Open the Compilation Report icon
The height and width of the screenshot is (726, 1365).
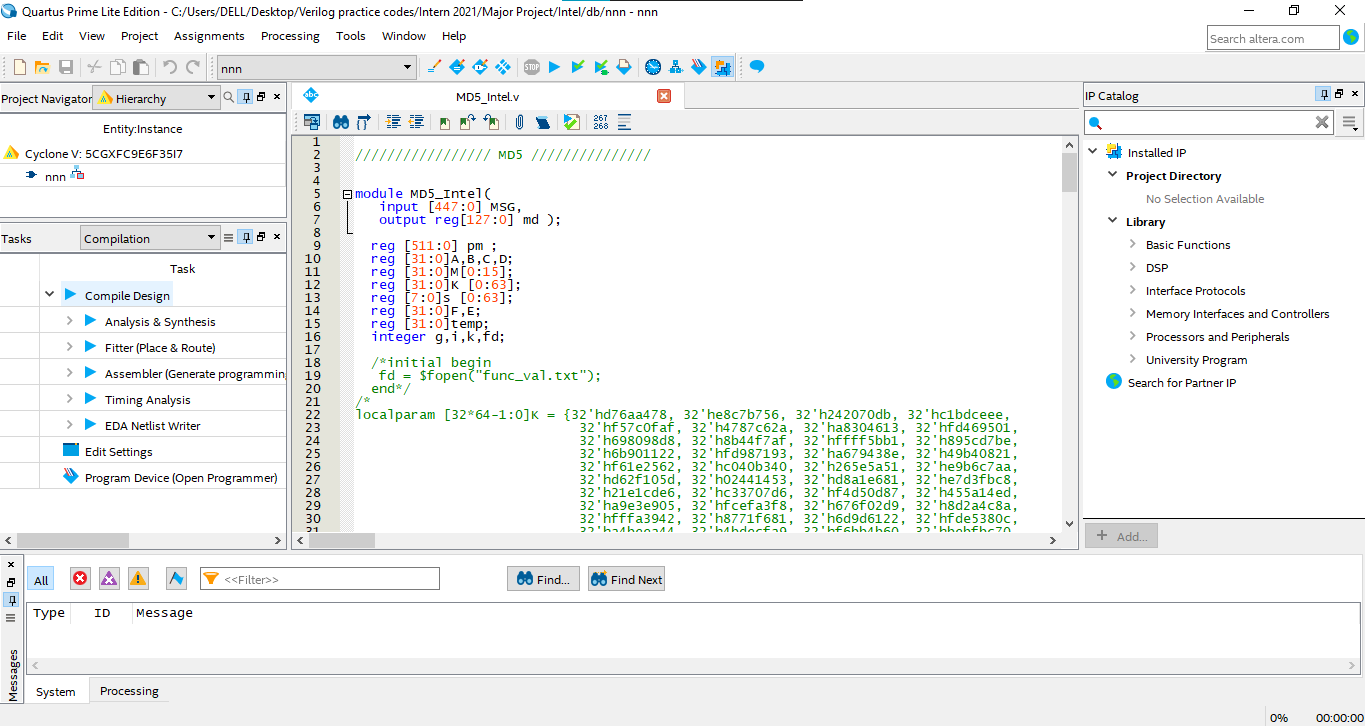pyautogui.click(x=624, y=67)
